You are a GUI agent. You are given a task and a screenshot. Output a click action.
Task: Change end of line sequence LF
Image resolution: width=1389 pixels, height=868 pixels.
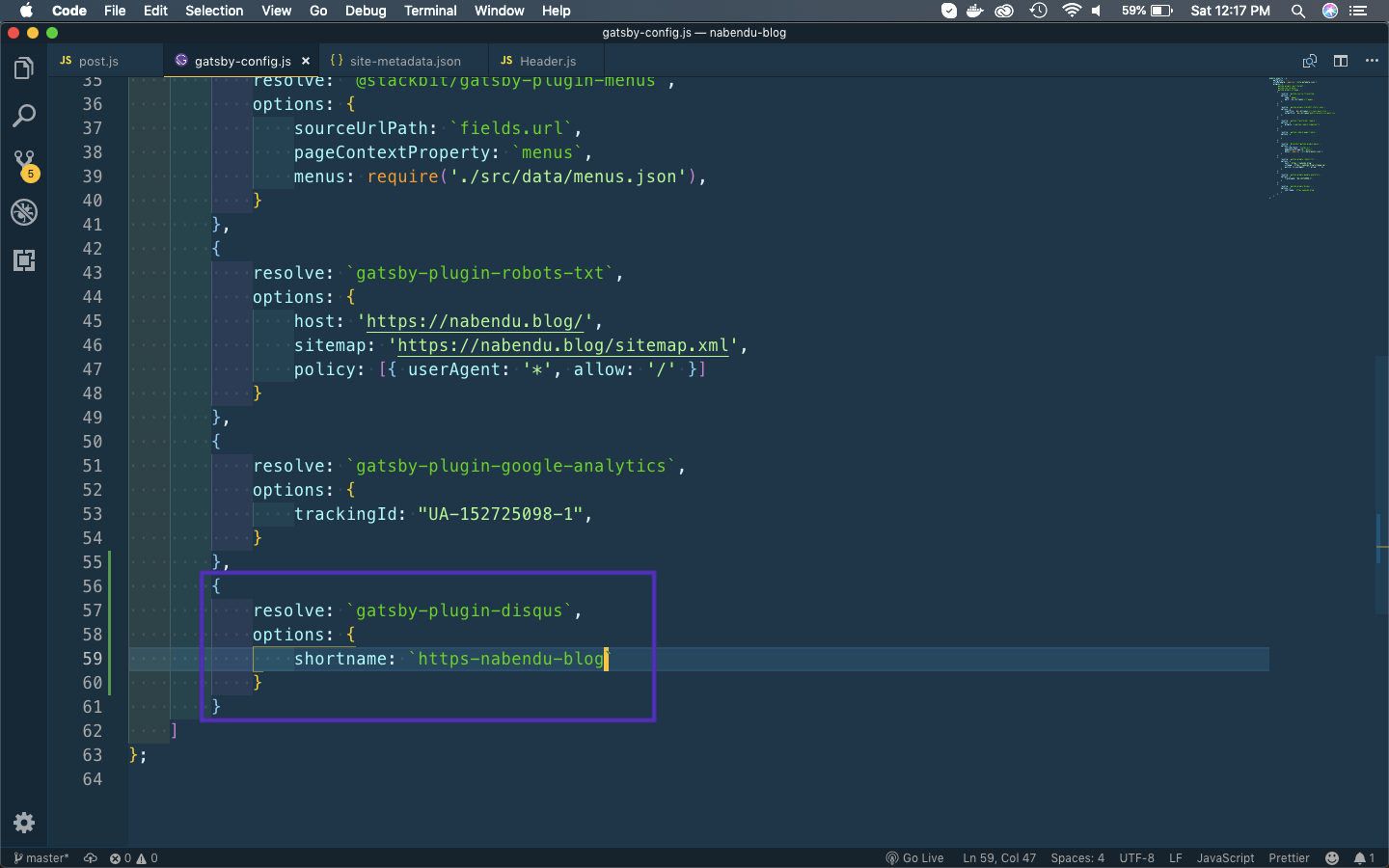pyautogui.click(x=1176, y=858)
